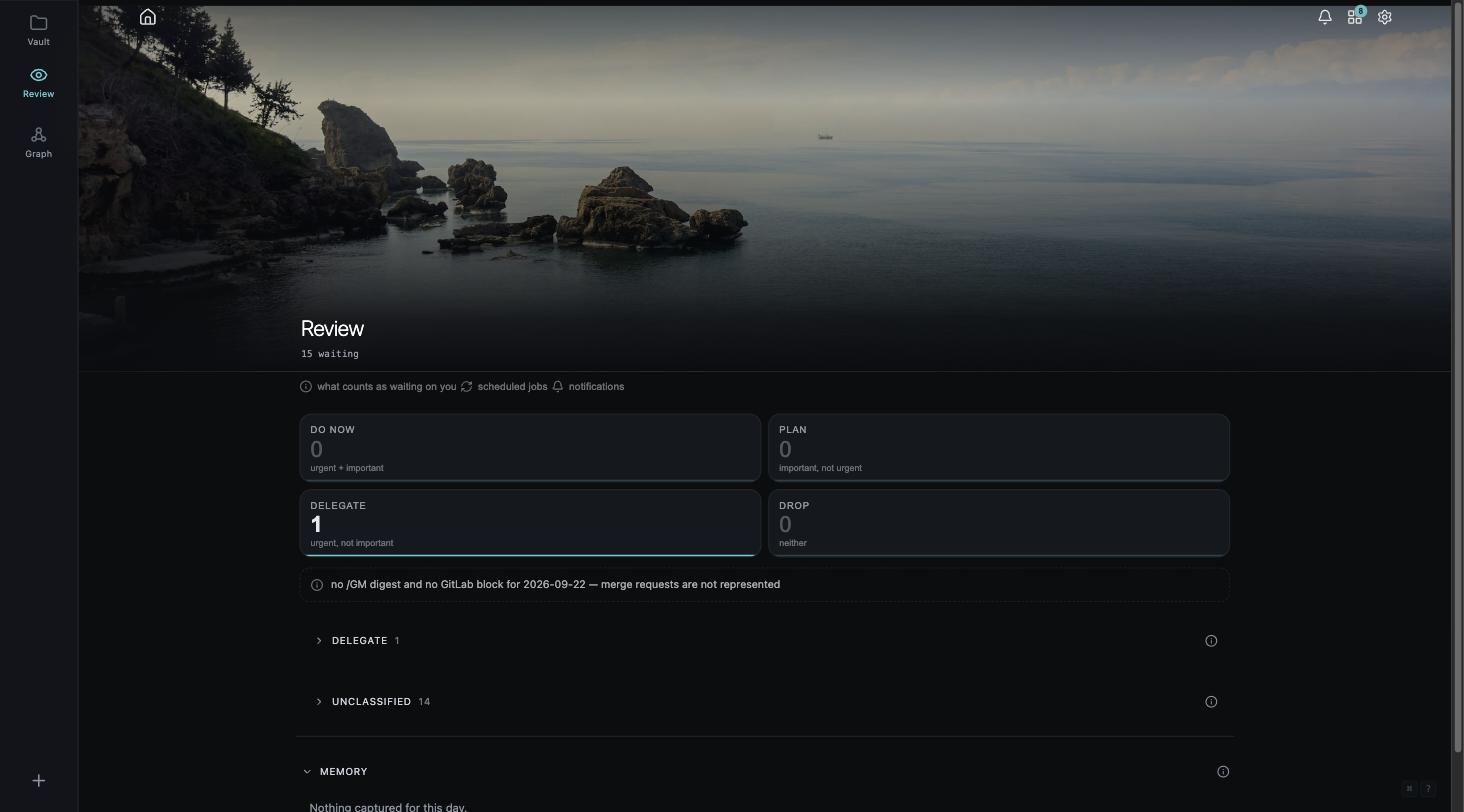
Task: Add a new item with the plus icon
Action: (x=38, y=781)
